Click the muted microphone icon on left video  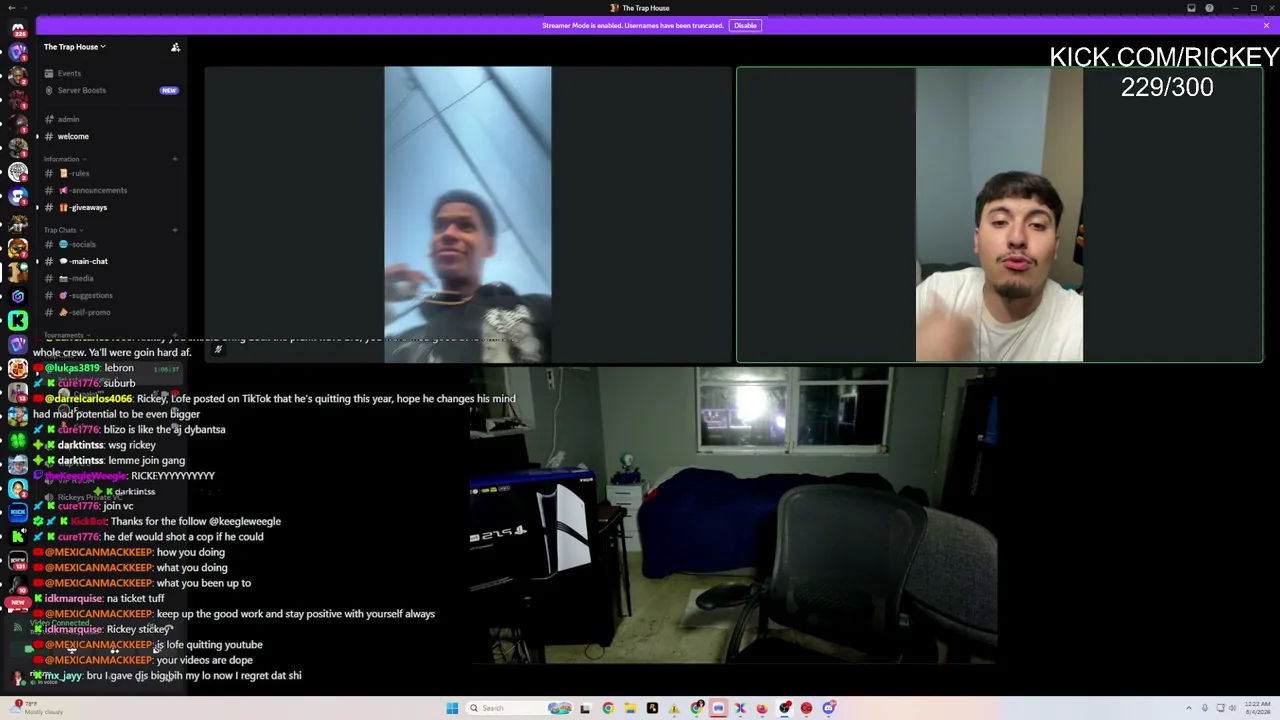218,349
